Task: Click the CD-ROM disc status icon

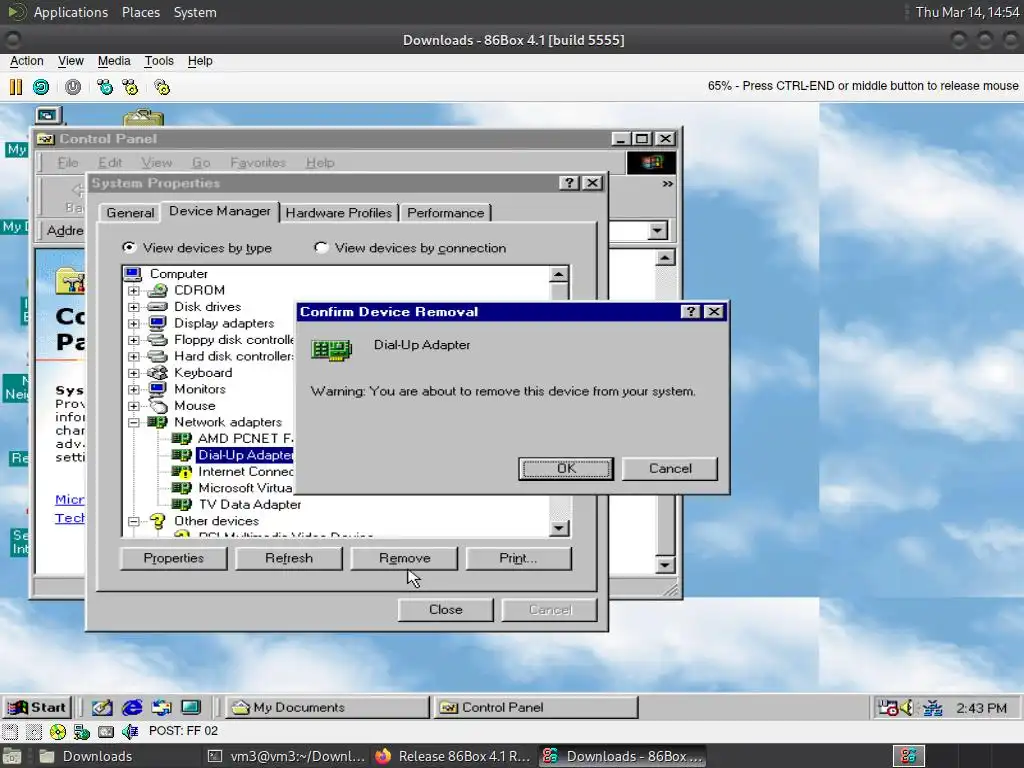Action: (57, 731)
